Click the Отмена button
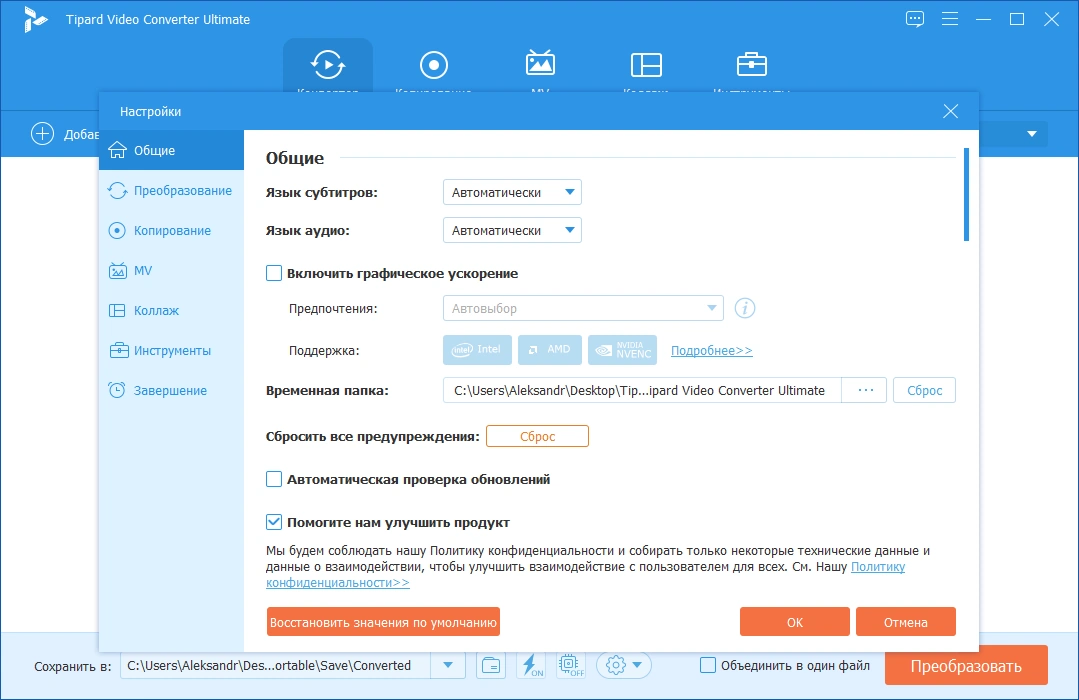The image size is (1079, 700). click(x=906, y=622)
